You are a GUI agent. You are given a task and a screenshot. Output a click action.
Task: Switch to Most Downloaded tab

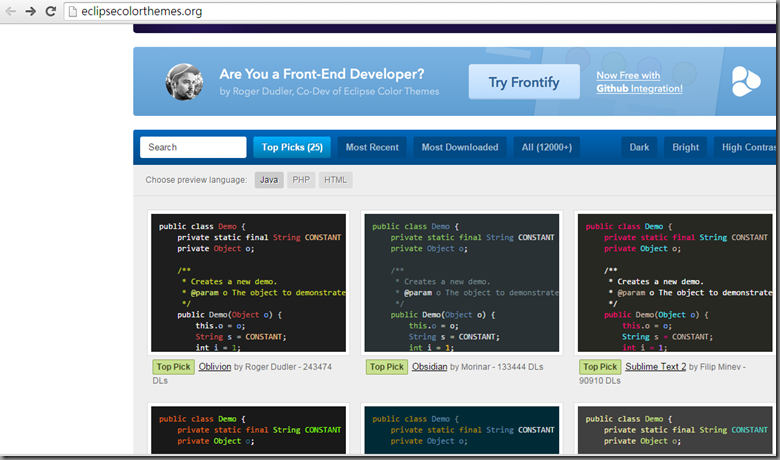(460, 147)
